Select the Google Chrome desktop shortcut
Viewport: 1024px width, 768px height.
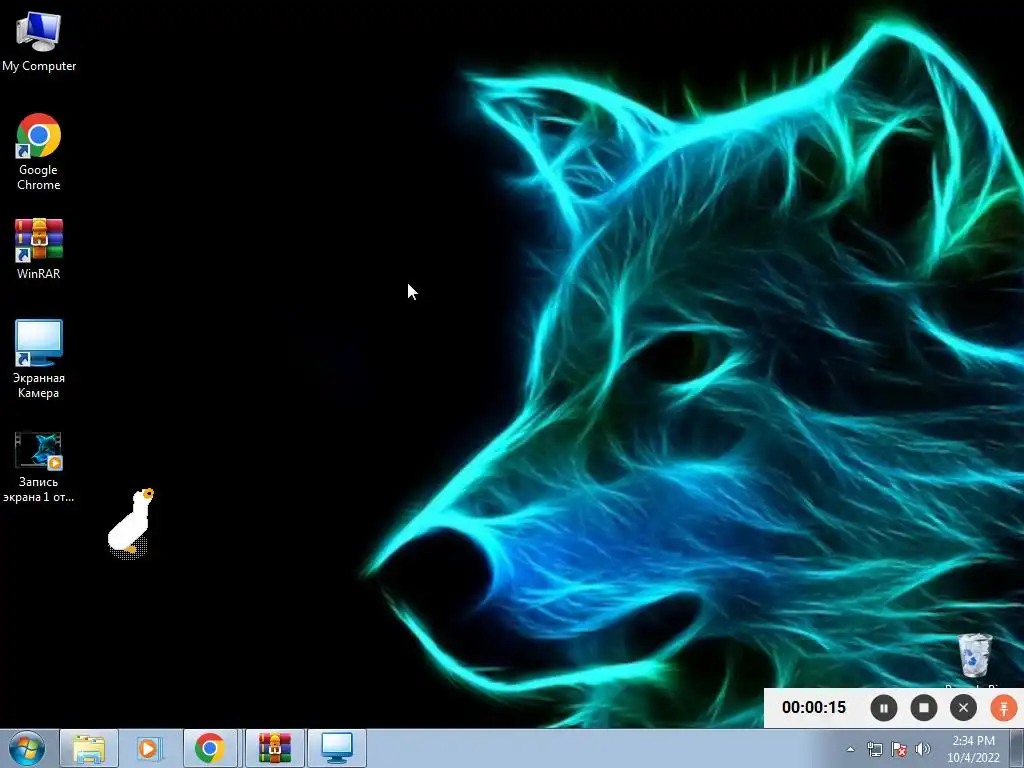39,152
